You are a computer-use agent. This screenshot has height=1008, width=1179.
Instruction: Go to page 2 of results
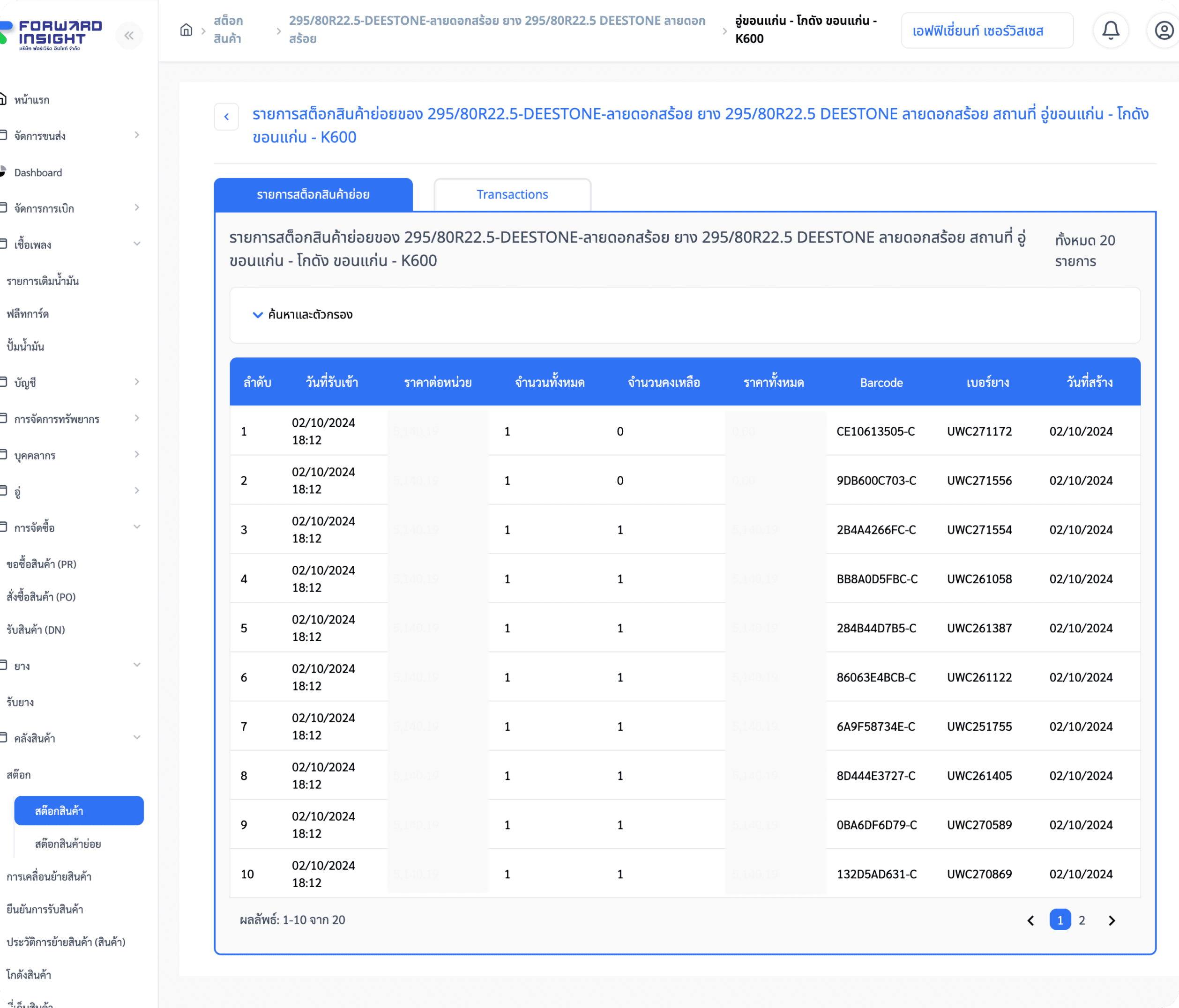click(1082, 920)
